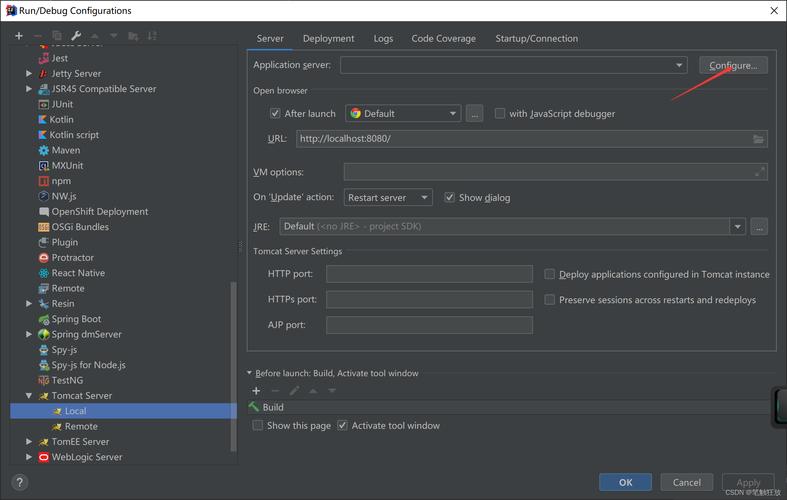787x500 pixels.
Task: Collapse the Before launch section
Action: click(249, 373)
